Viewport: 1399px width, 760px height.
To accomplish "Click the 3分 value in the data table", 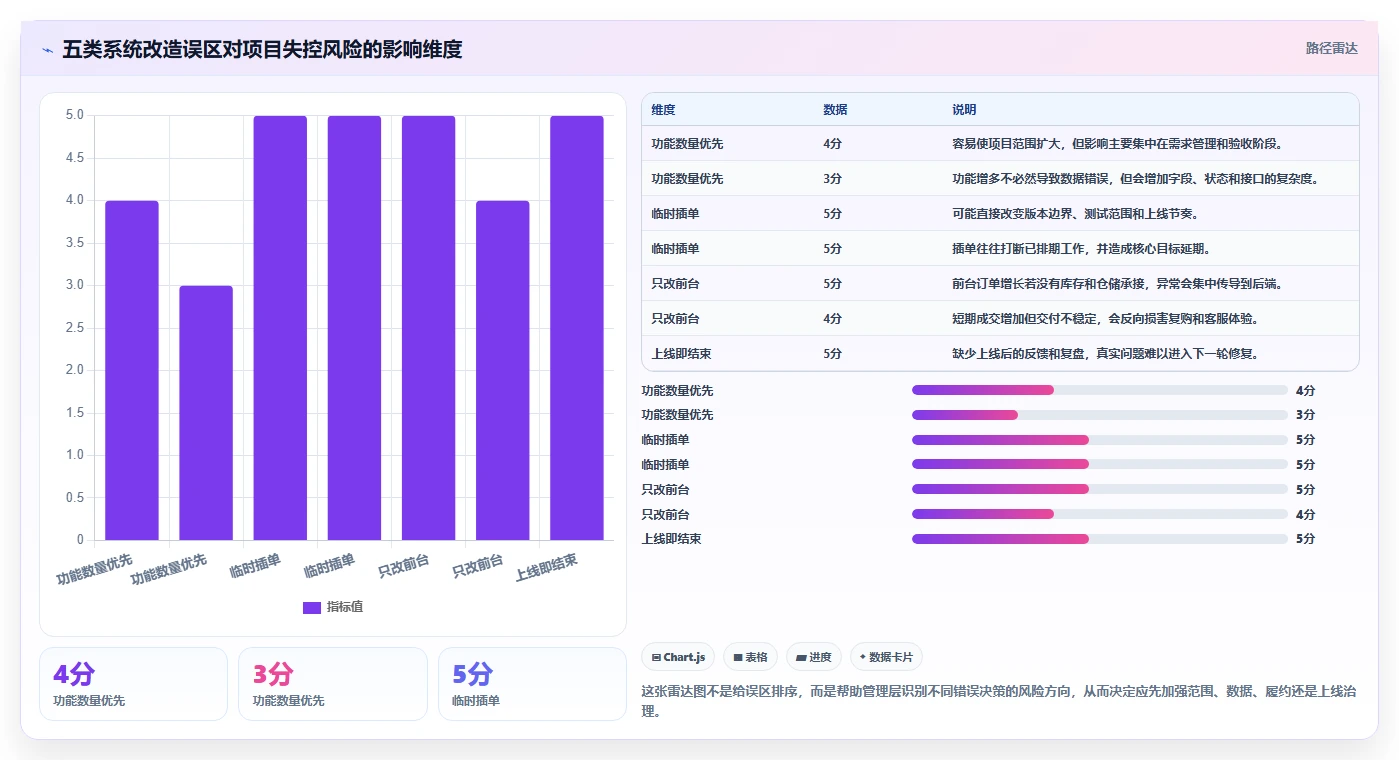I will 832,179.
